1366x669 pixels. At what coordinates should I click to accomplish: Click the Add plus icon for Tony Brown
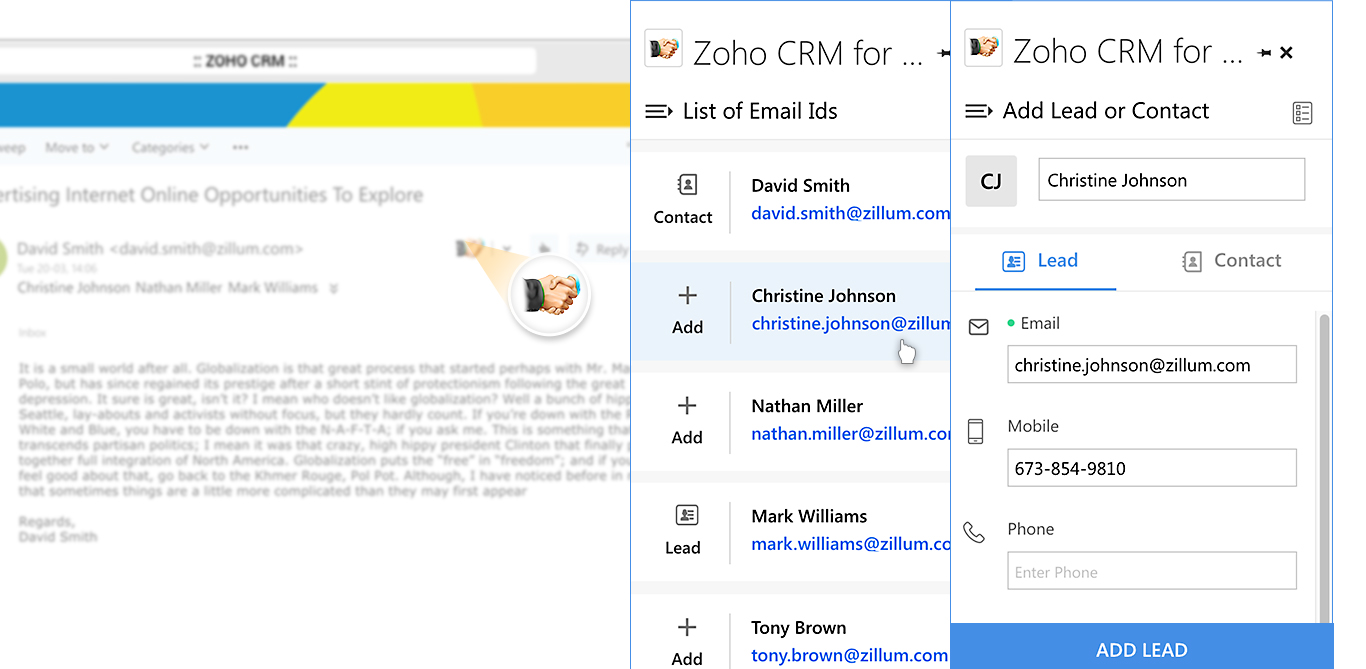click(687, 628)
